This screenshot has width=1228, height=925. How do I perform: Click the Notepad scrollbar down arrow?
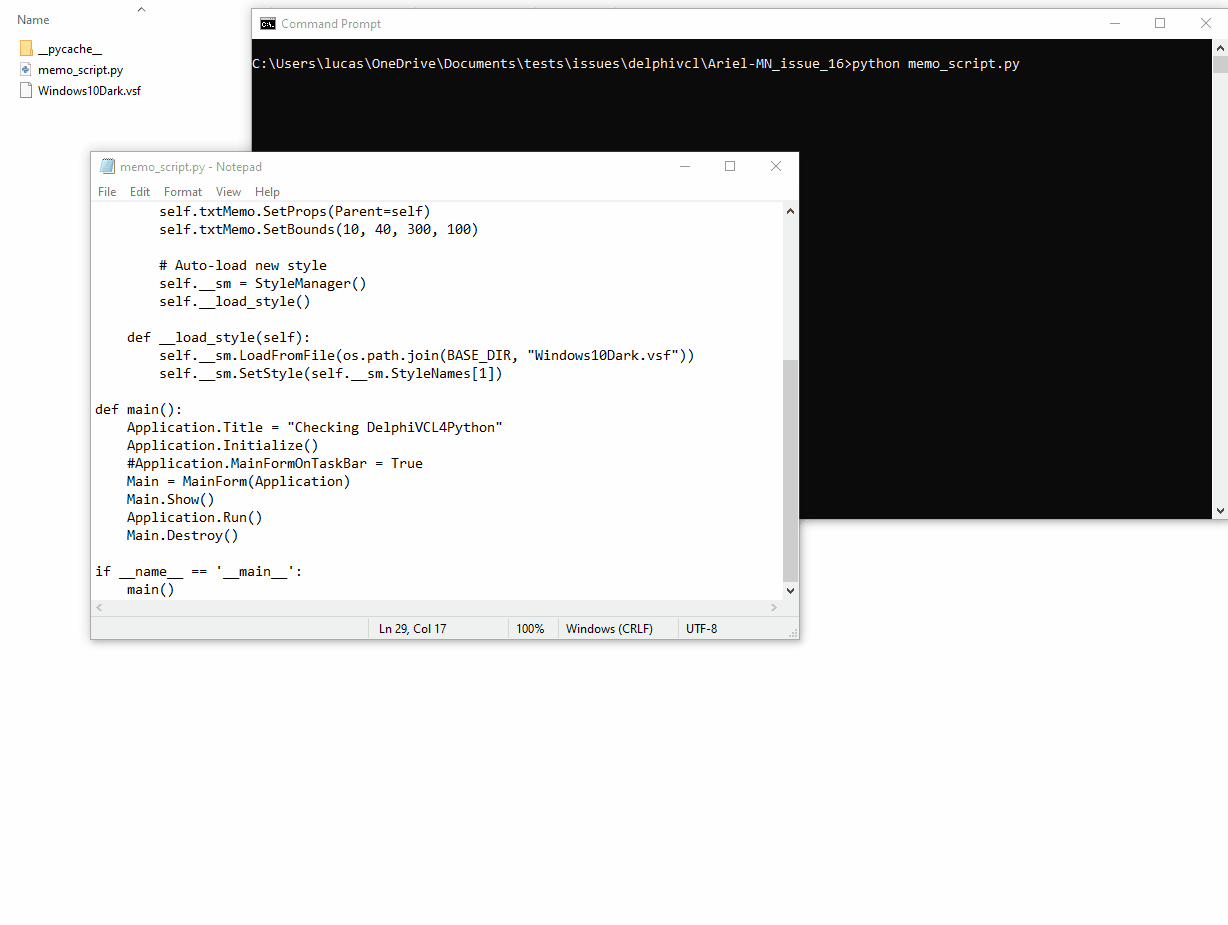click(x=790, y=590)
